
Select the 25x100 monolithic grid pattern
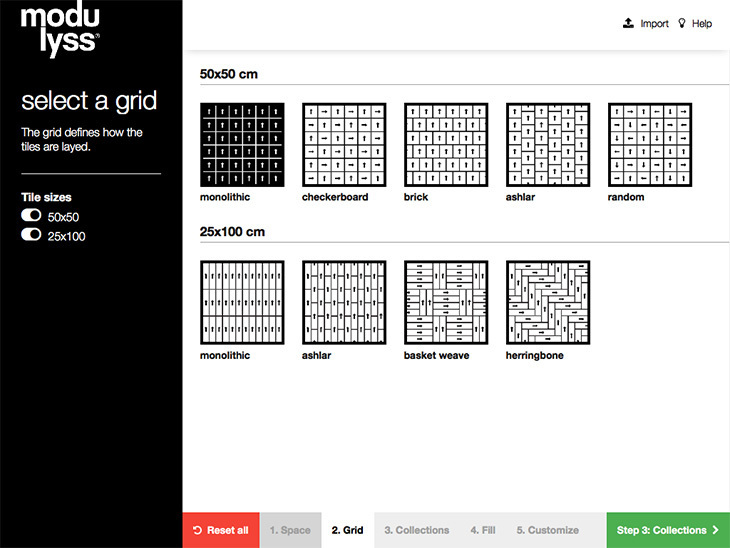(x=242, y=303)
